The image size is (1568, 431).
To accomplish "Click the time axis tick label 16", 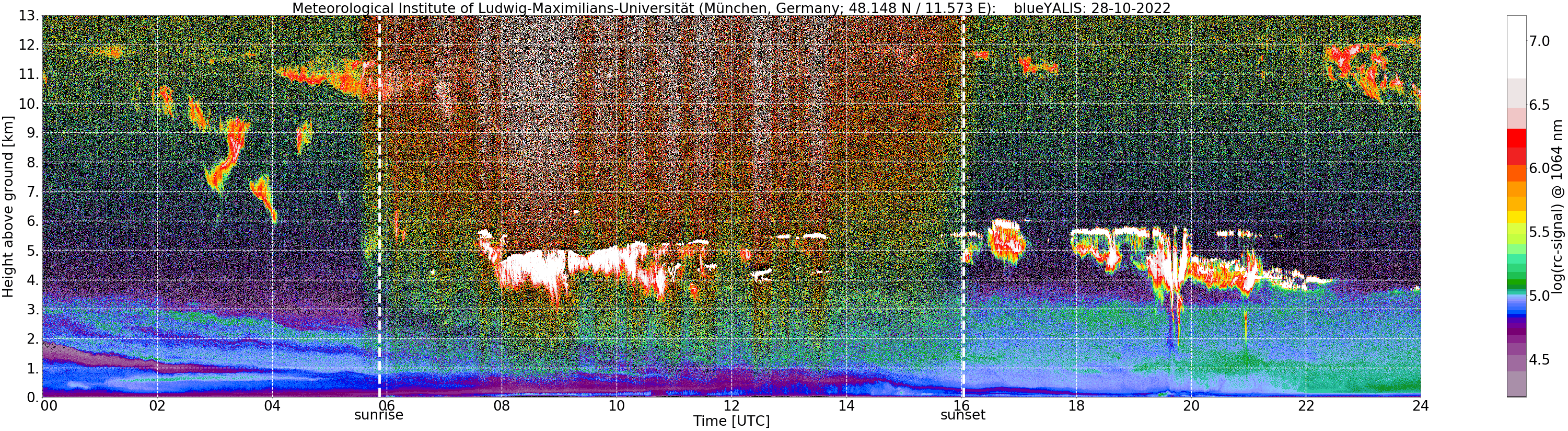I will pos(962,405).
